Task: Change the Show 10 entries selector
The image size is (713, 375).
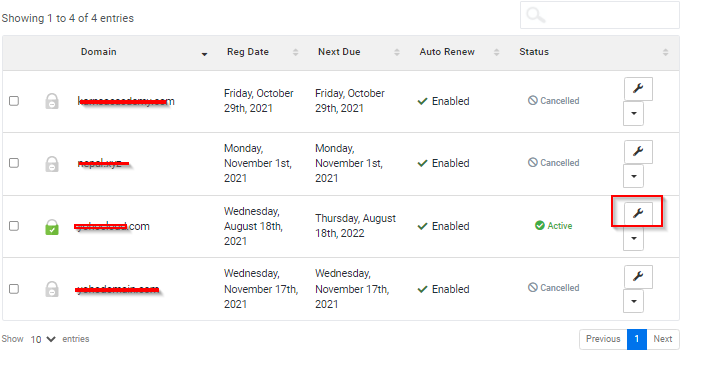Action: tap(43, 339)
